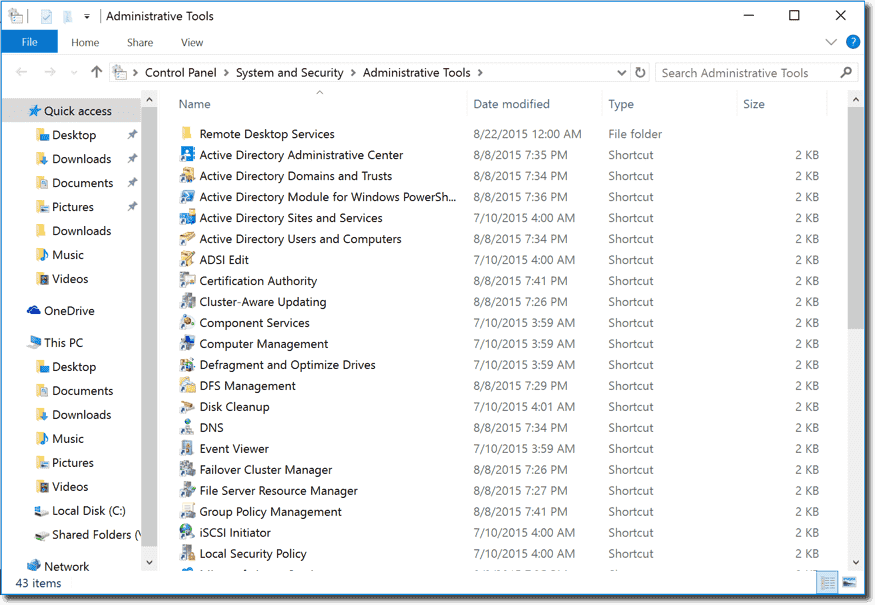875x605 pixels.
Task: Expand the chevron after System and Security
Action: [x=353, y=73]
